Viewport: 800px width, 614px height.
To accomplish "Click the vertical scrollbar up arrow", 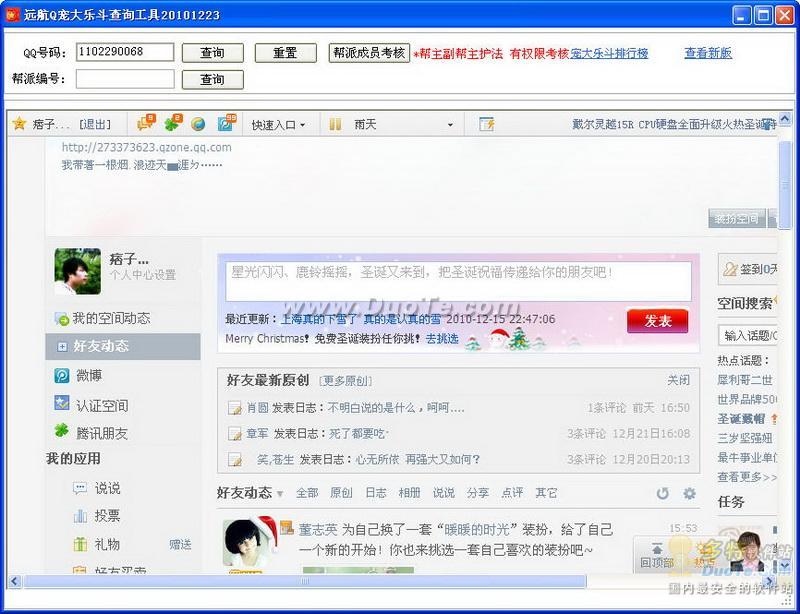I will [x=785, y=119].
